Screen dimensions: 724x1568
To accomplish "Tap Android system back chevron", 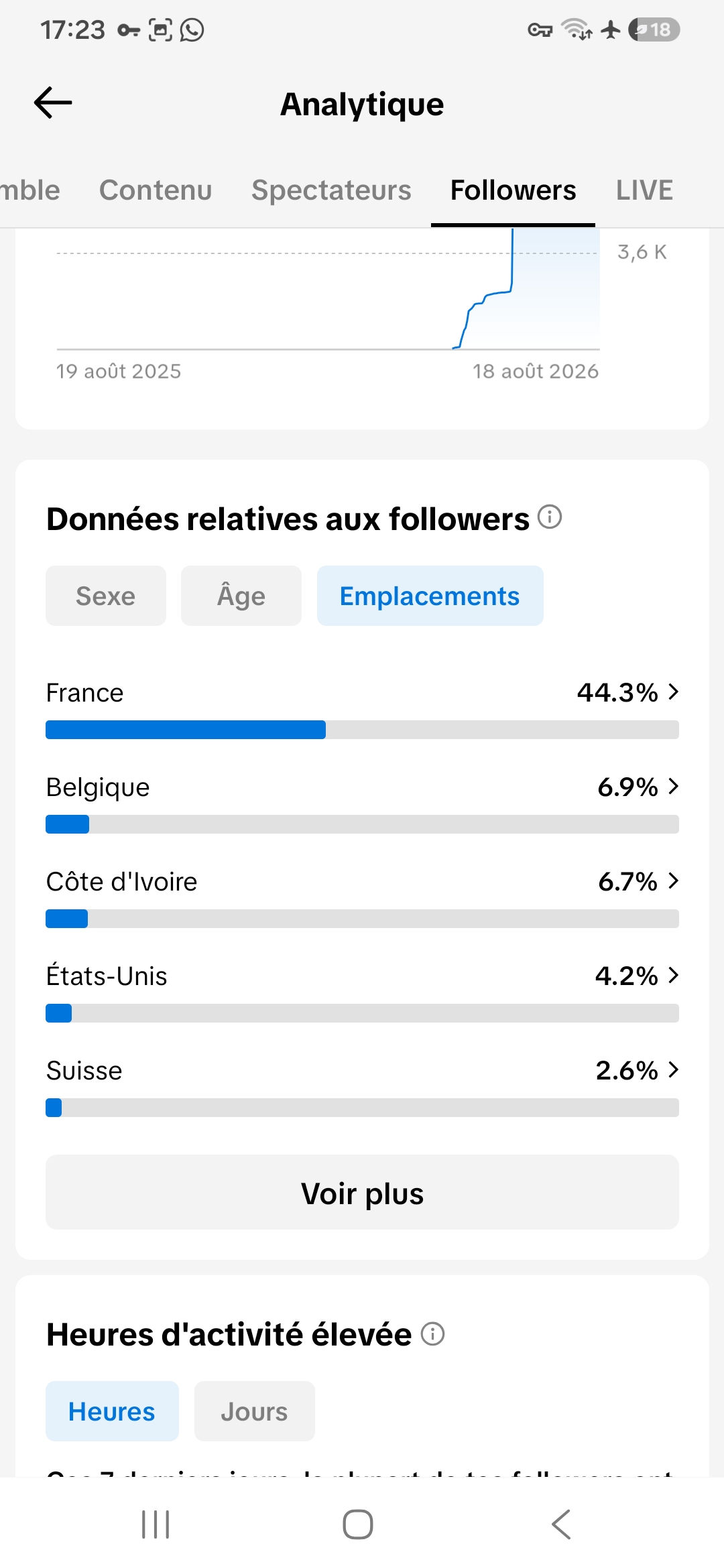I will (x=562, y=1524).
